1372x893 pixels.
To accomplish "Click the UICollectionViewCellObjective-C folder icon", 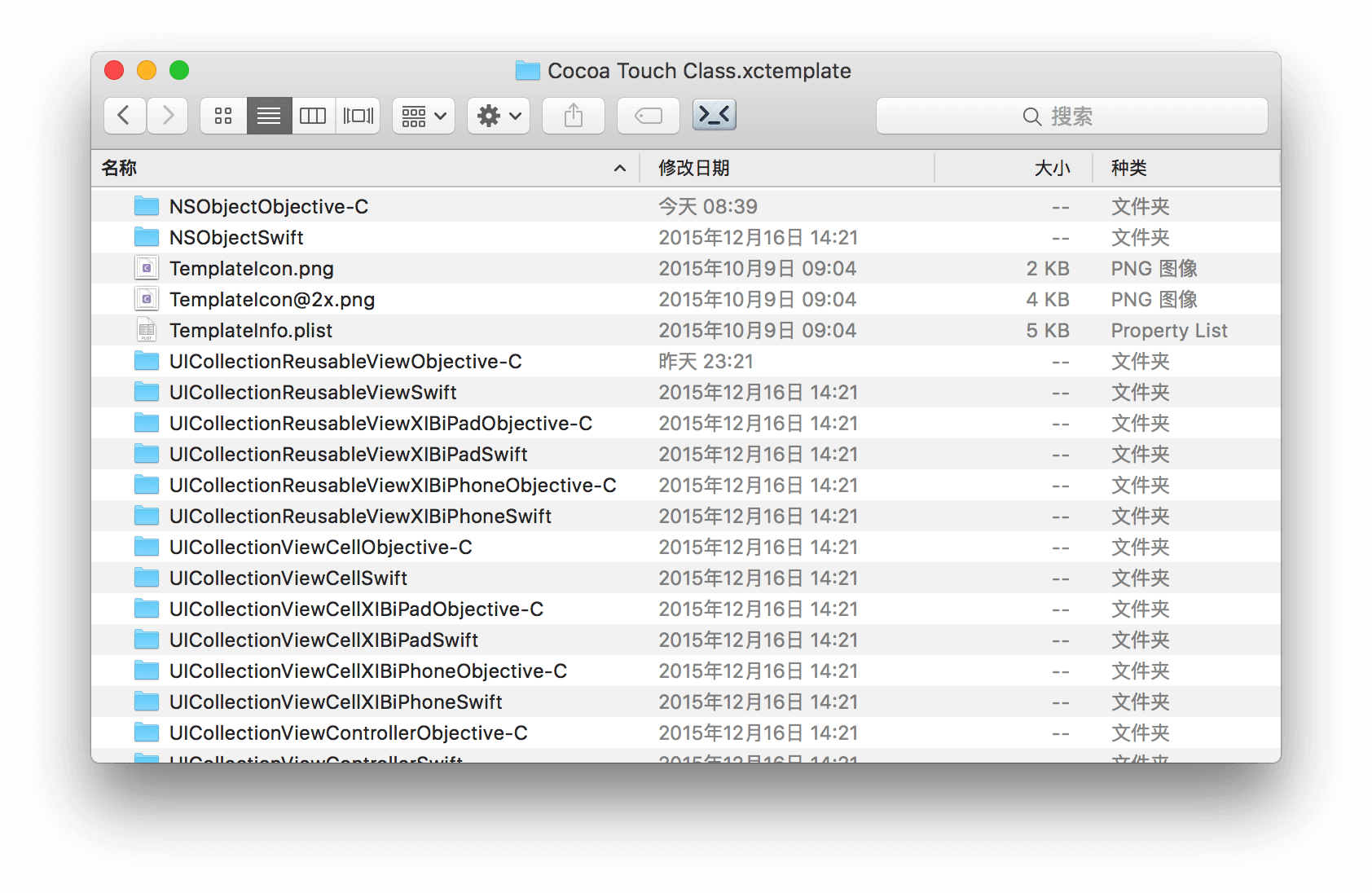I will pyautogui.click(x=147, y=547).
